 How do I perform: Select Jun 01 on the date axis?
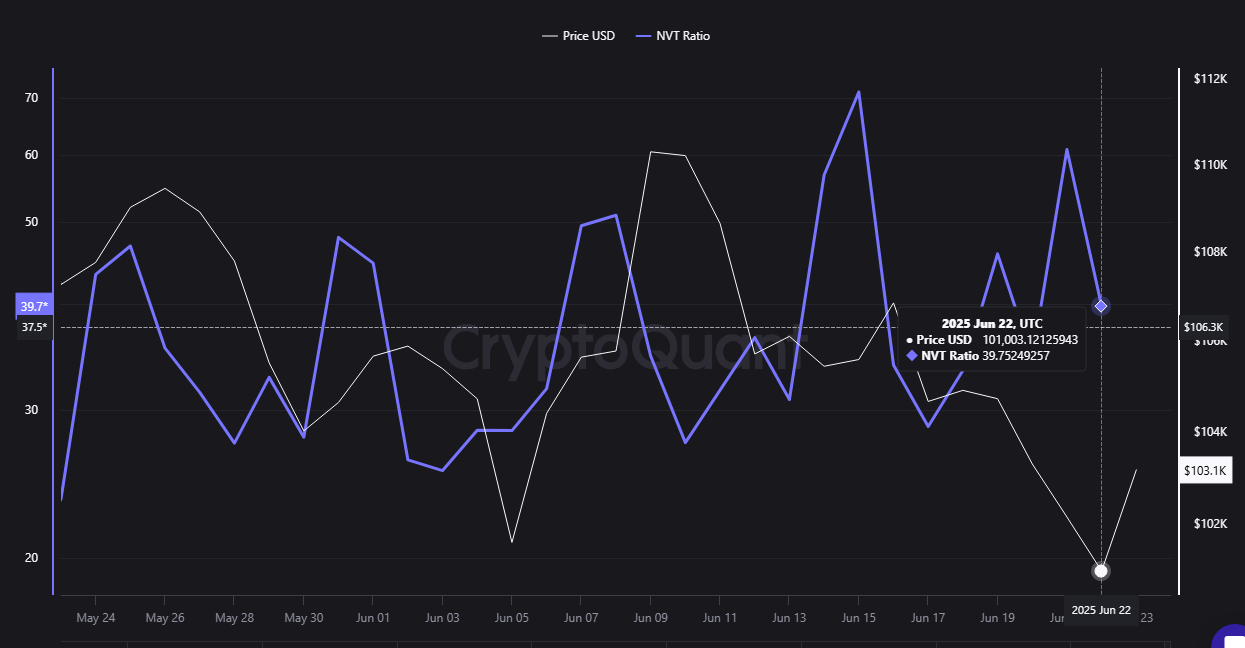[372, 618]
